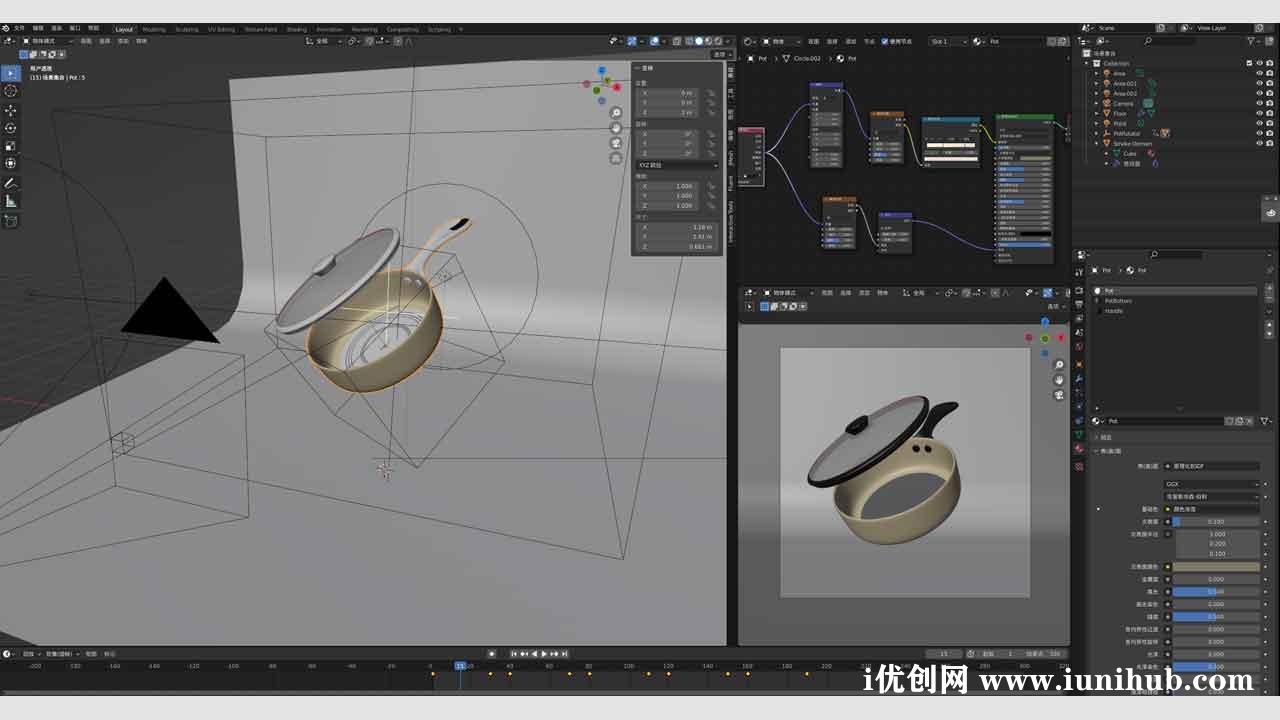Click the Blender logo menu icon
This screenshot has width=1280, height=720.
6,29
